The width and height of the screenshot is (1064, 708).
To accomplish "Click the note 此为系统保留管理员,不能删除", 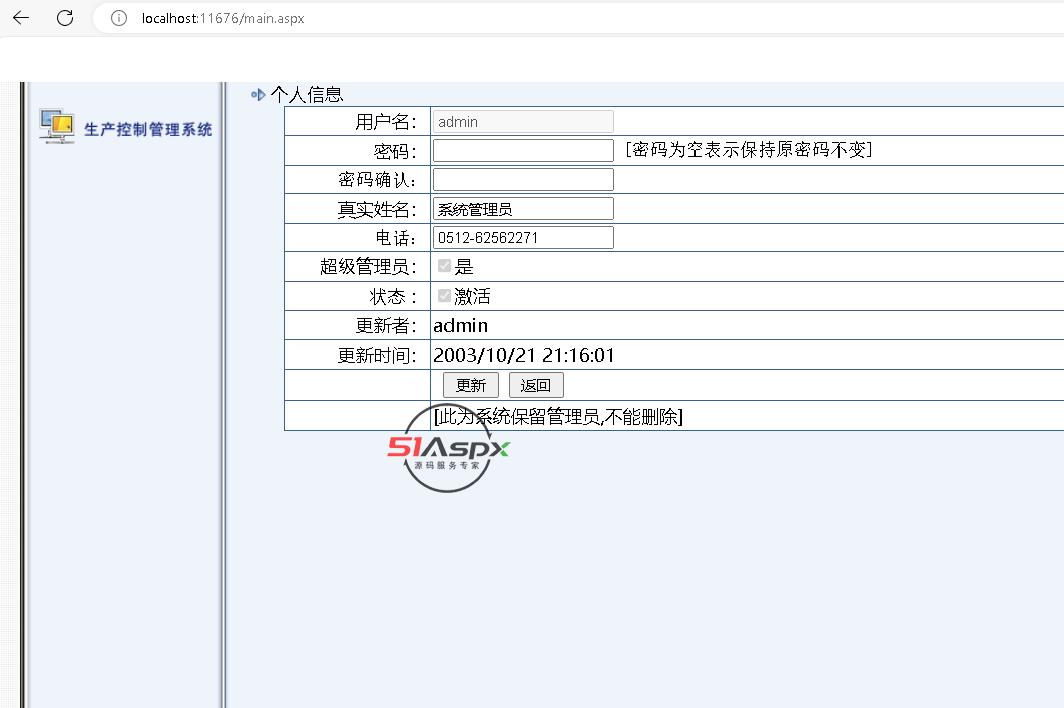I will click(x=558, y=416).
